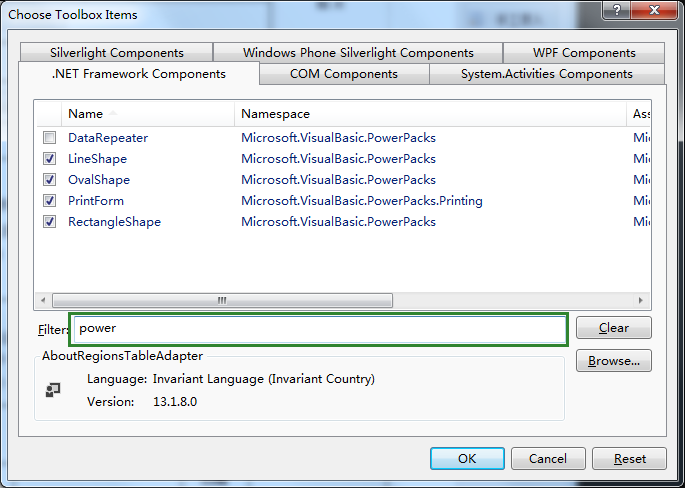
Task: Confirm with the OK button
Action: [467, 458]
